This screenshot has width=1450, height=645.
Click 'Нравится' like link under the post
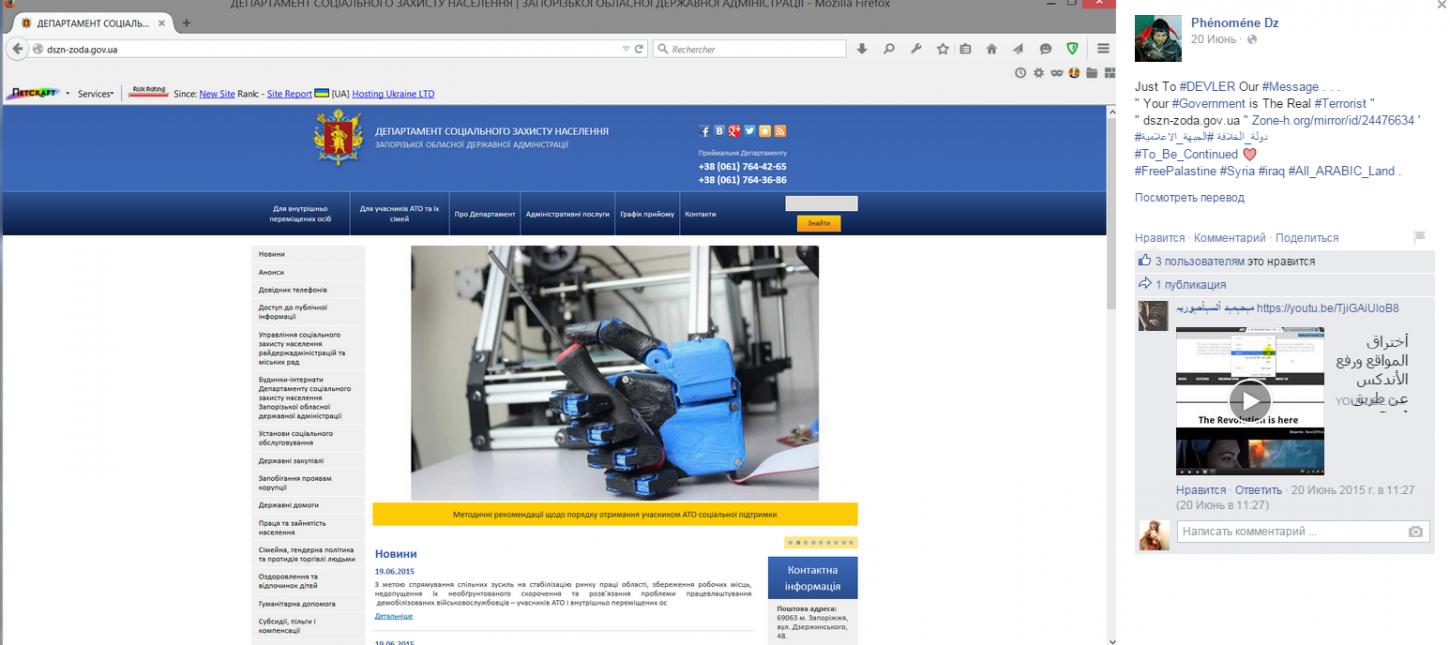1160,238
